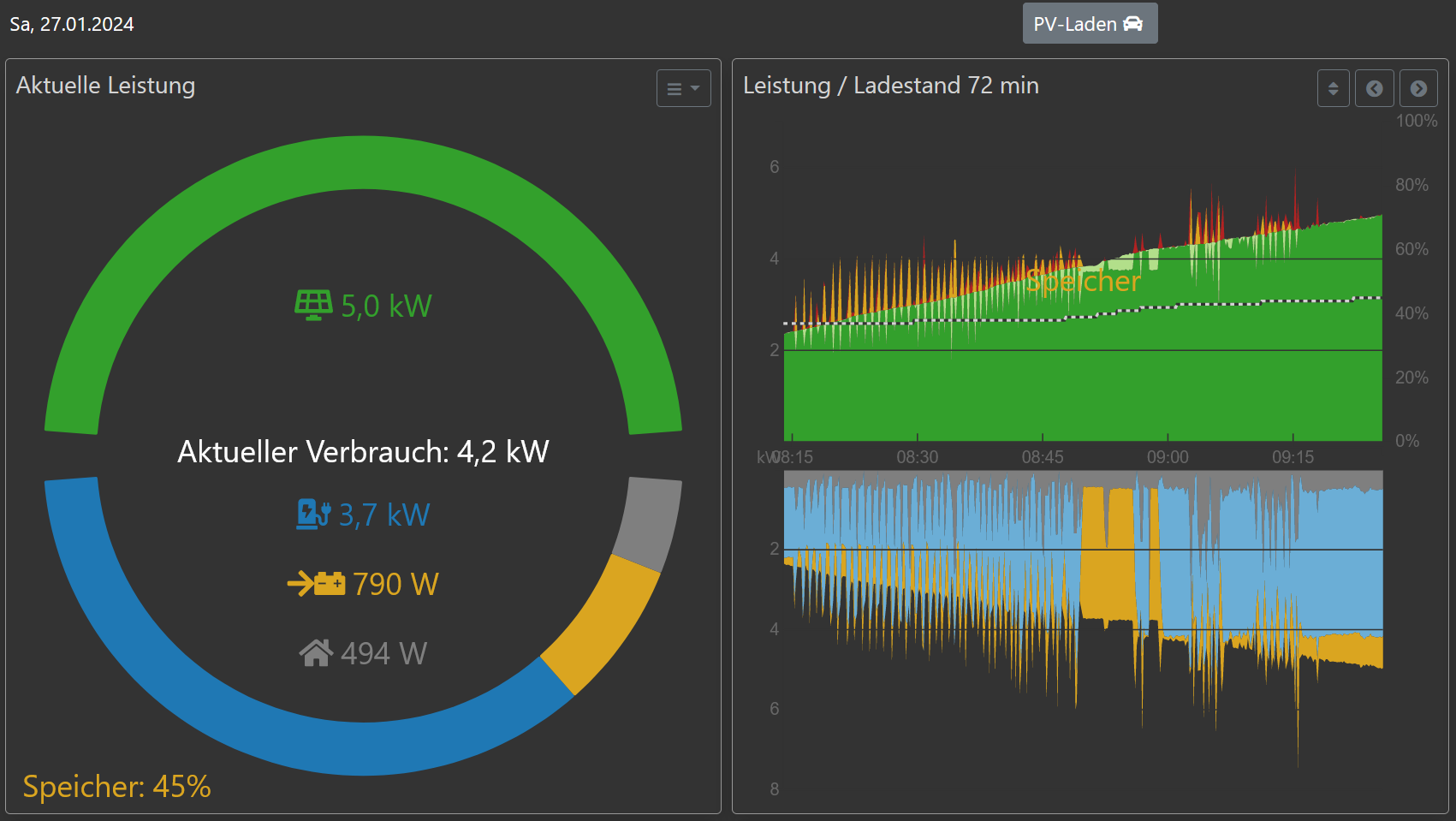1456x821 pixels.
Task: Click the chart up-down sort arrows button
Action: tap(1333, 88)
